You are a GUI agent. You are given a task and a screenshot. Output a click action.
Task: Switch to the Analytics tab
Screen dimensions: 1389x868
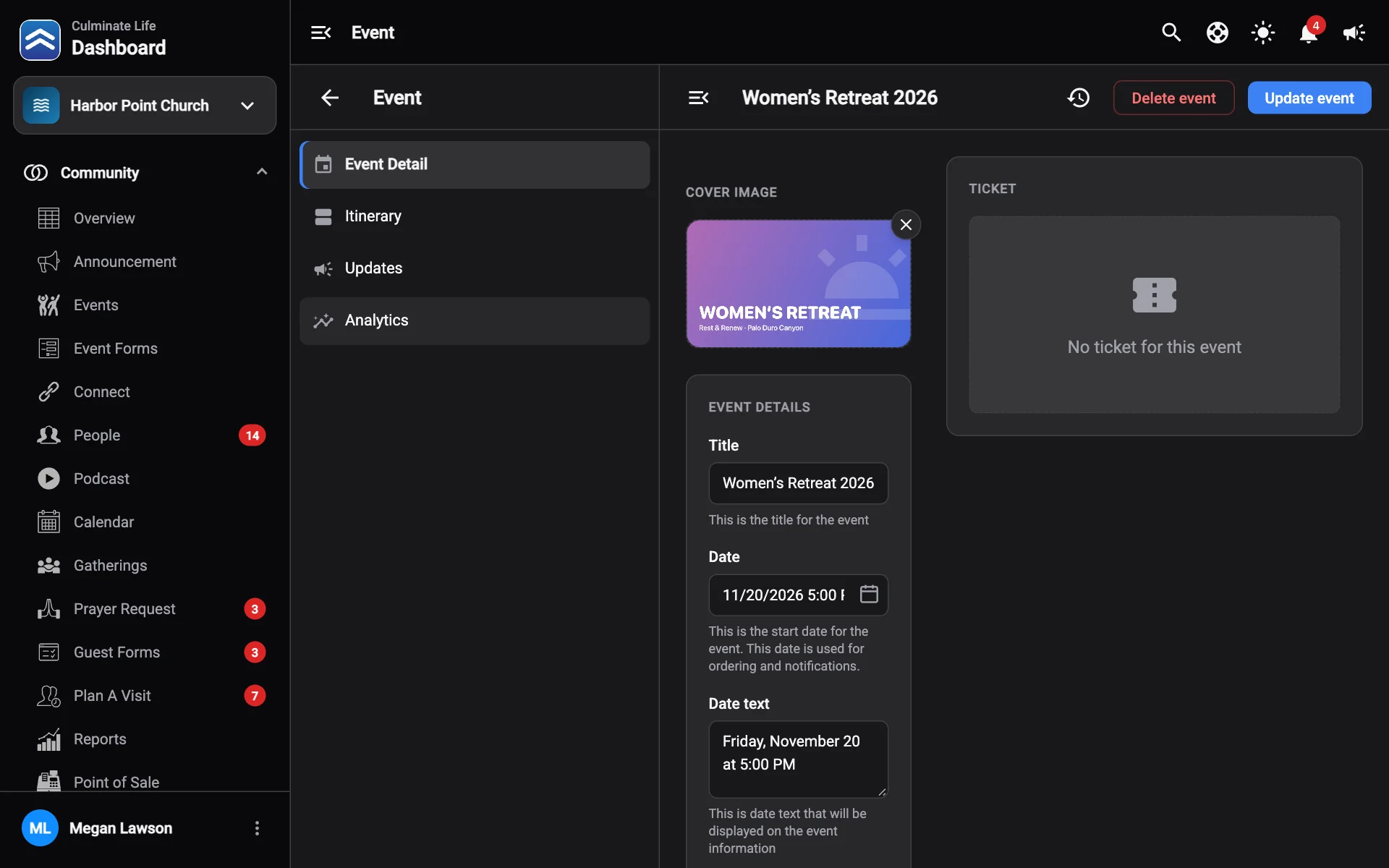click(x=475, y=320)
